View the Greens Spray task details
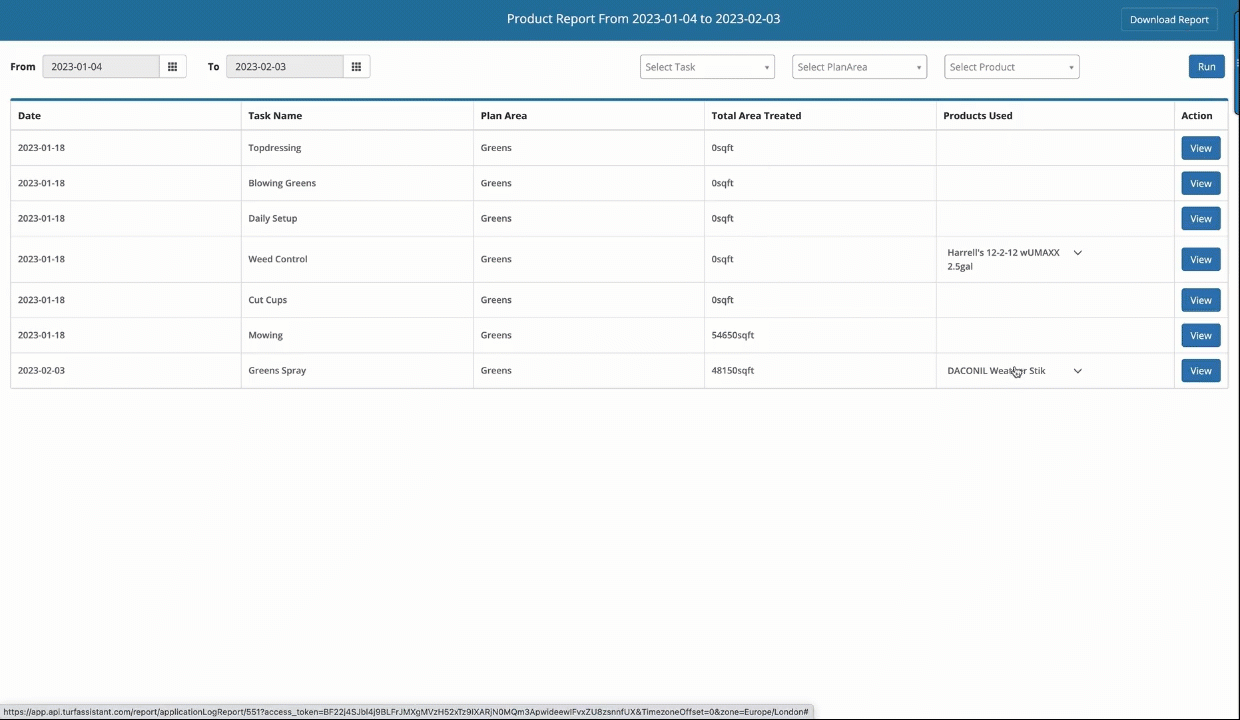The height and width of the screenshot is (720, 1240). pos(1200,370)
